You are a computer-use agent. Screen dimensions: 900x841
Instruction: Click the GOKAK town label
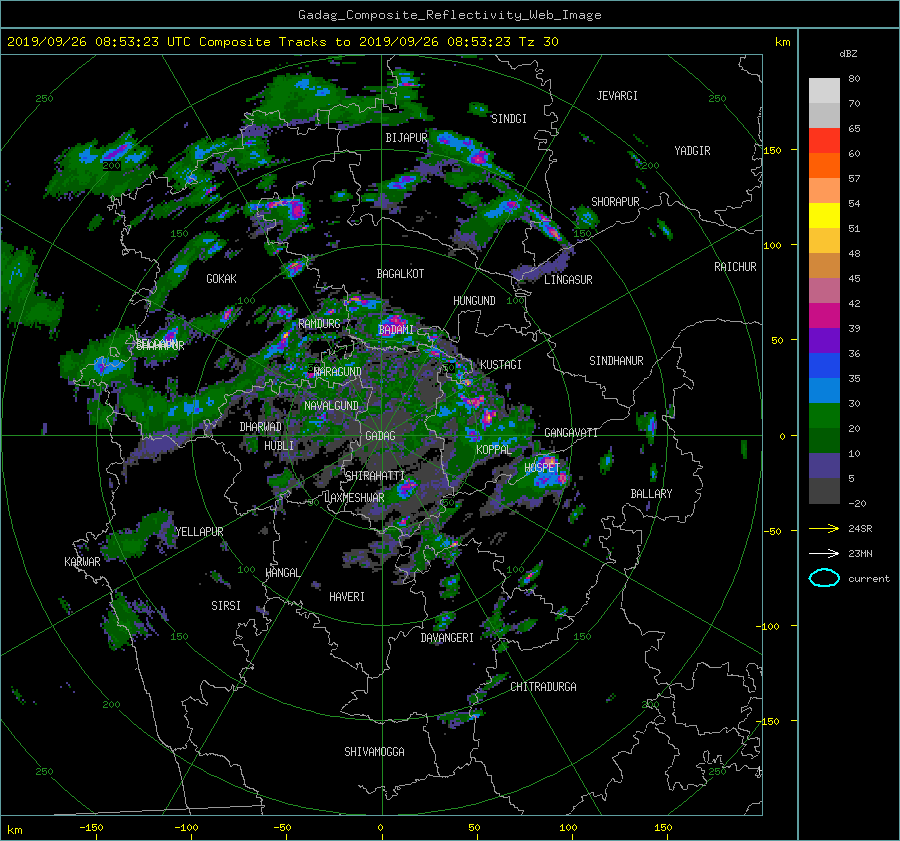pyautogui.click(x=221, y=279)
